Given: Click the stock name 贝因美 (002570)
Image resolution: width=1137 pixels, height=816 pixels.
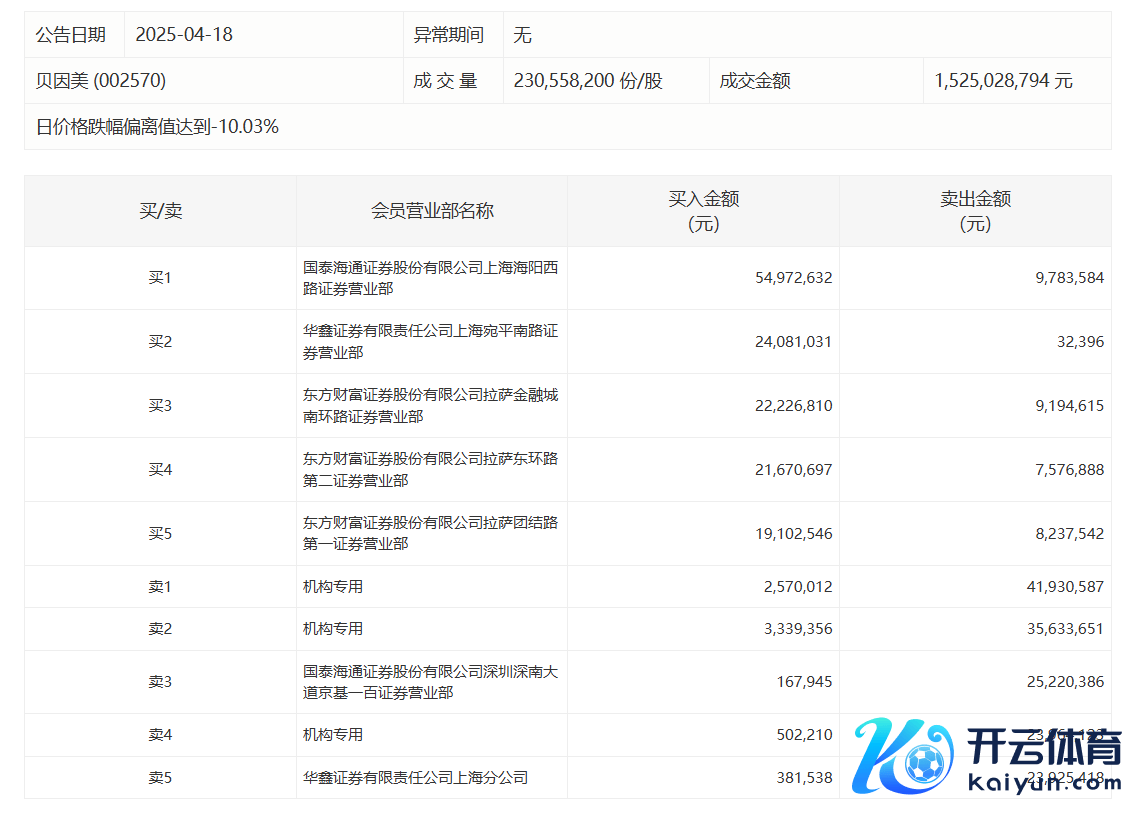Looking at the screenshot, I should coord(101,81).
